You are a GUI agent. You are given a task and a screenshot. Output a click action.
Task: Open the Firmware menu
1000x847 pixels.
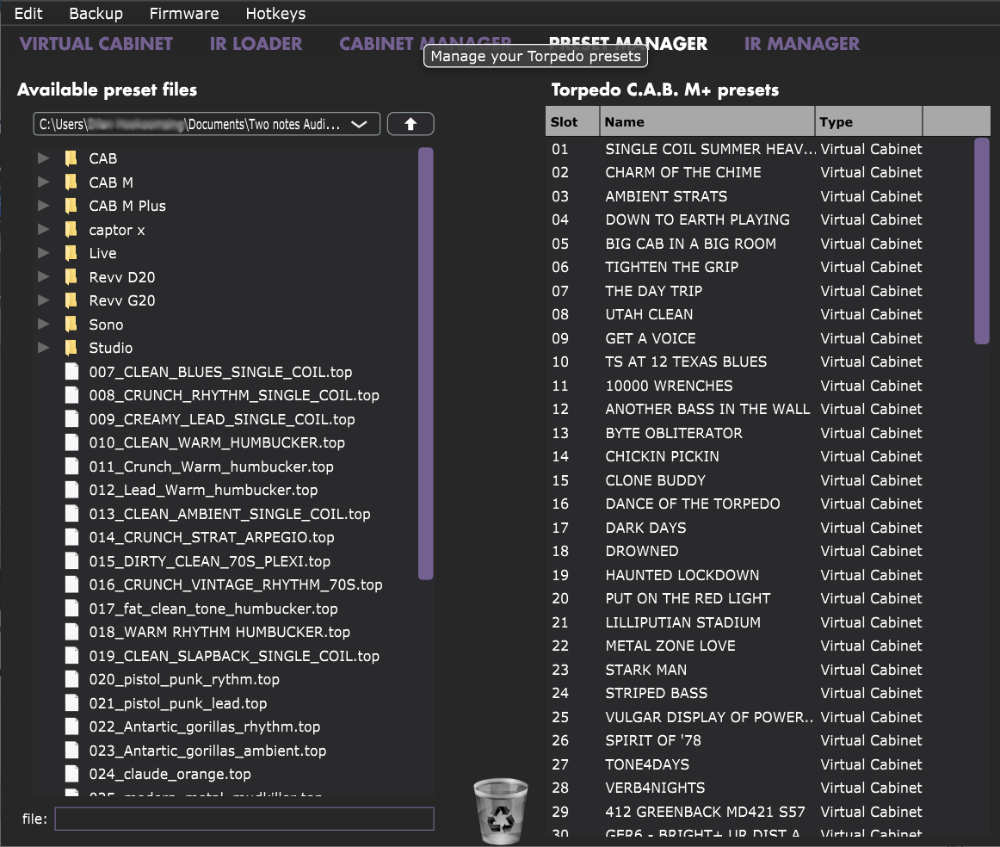[x=184, y=13]
